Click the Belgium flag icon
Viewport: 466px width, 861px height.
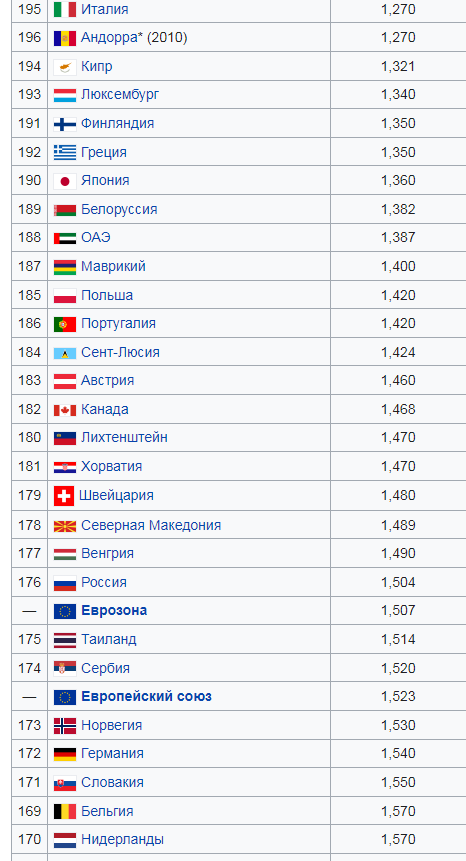coord(65,812)
